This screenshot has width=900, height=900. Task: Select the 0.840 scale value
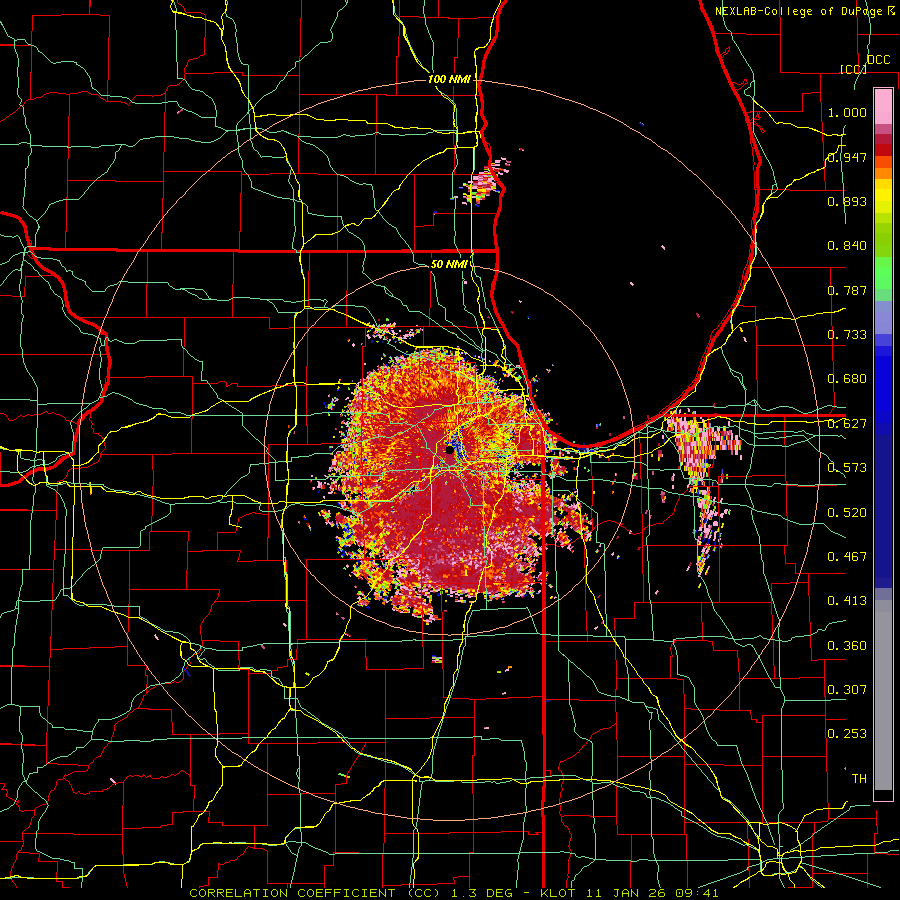847,246
